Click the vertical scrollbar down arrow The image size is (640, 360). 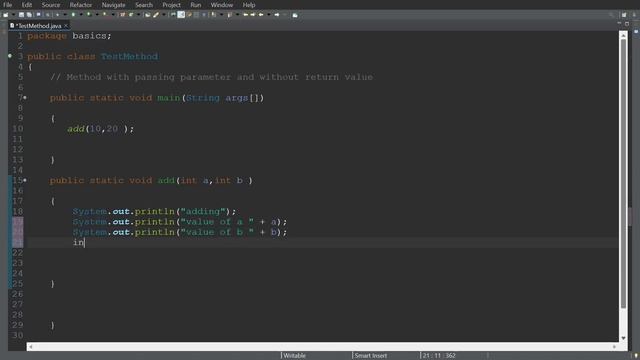(623, 338)
